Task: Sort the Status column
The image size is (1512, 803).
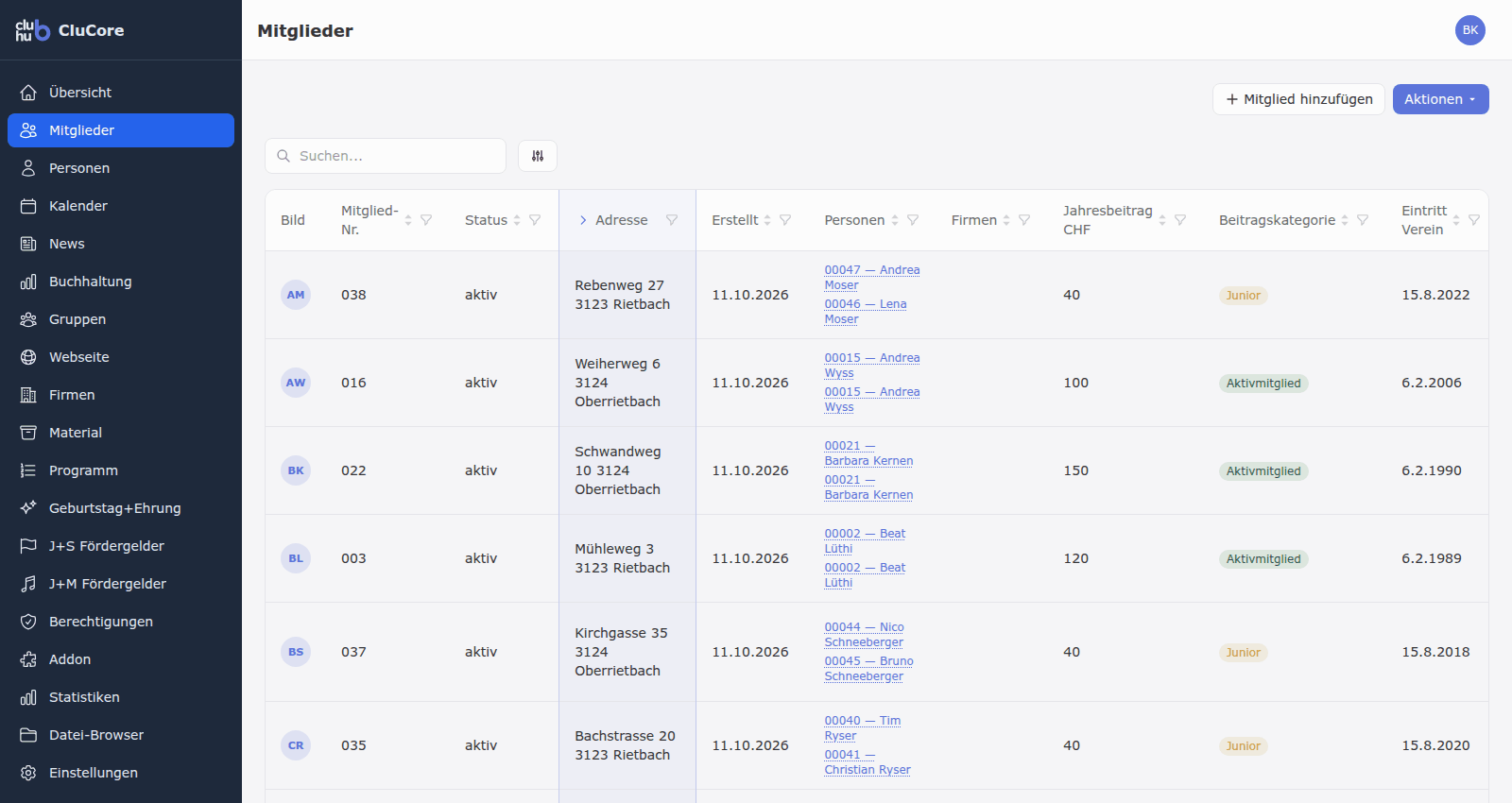Action: [517, 220]
